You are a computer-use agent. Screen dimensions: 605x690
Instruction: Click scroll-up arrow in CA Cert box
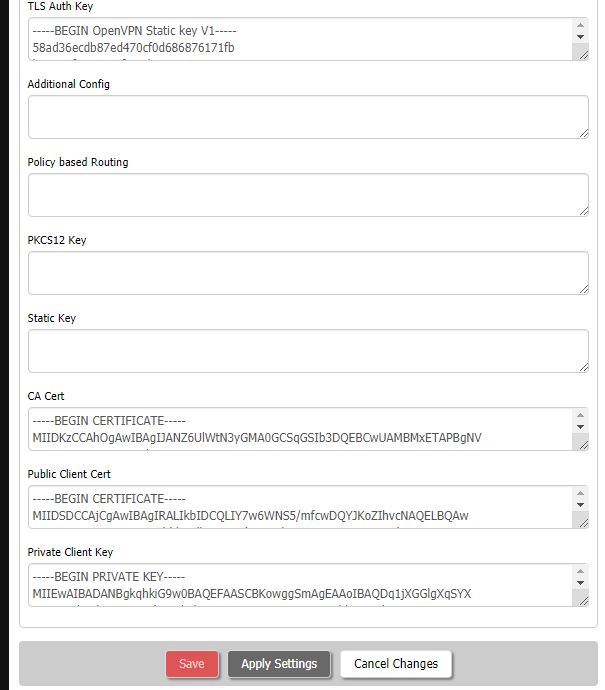[580, 415]
